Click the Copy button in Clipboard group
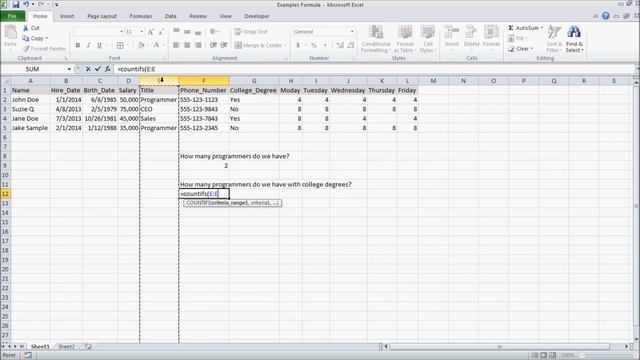The image size is (640, 360). point(36,38)
